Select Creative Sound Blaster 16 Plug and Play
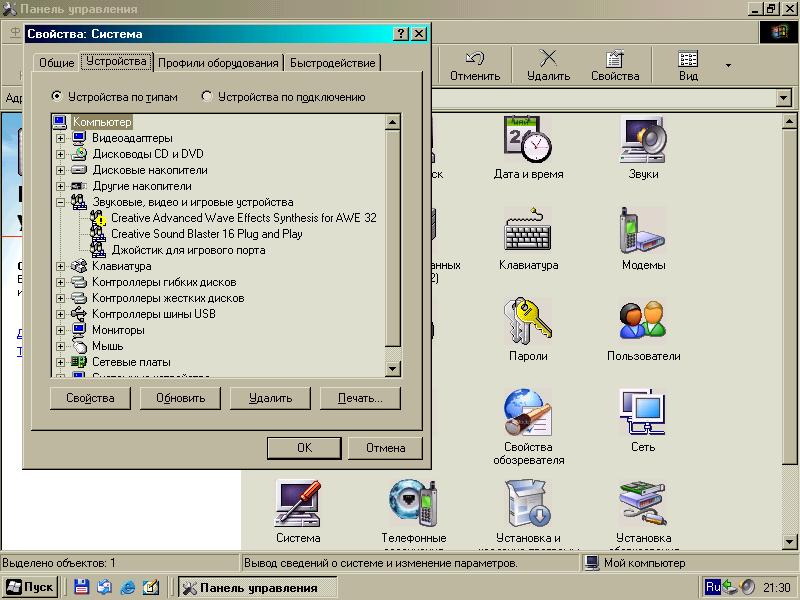The height and width of the screenshot is (600, 800). (207, 234)
